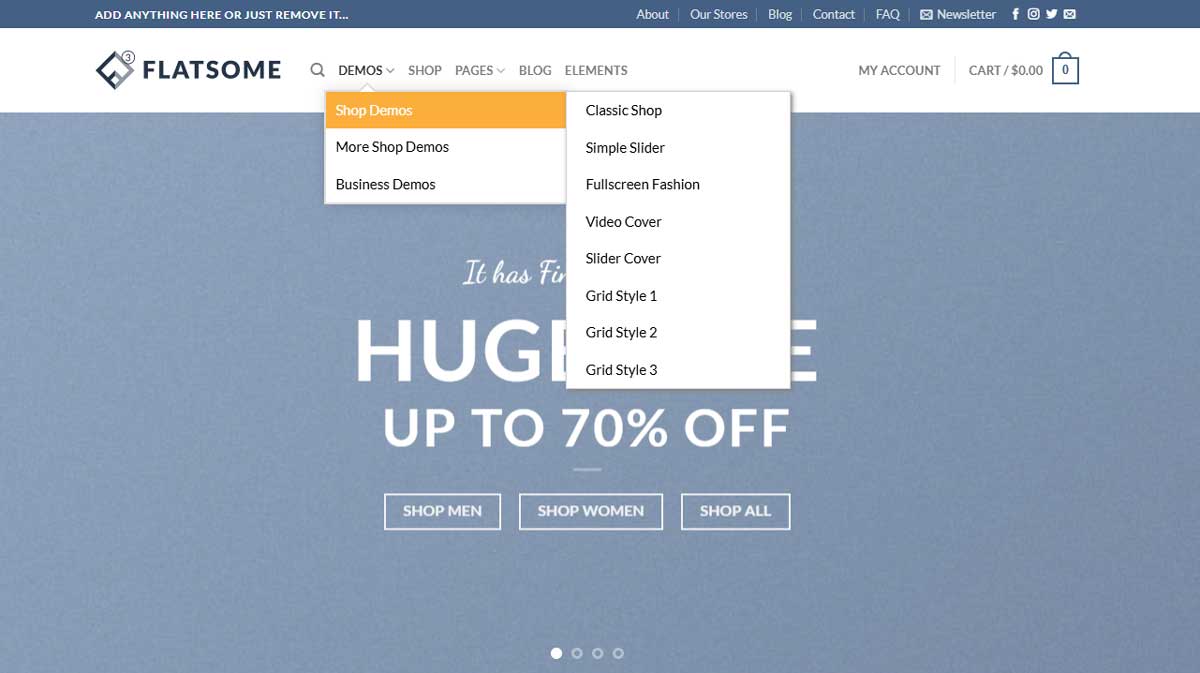1200x673 pixels.
Task: Open the cart bag icon
Action: pyautogui.click(x=1065, y=69)
